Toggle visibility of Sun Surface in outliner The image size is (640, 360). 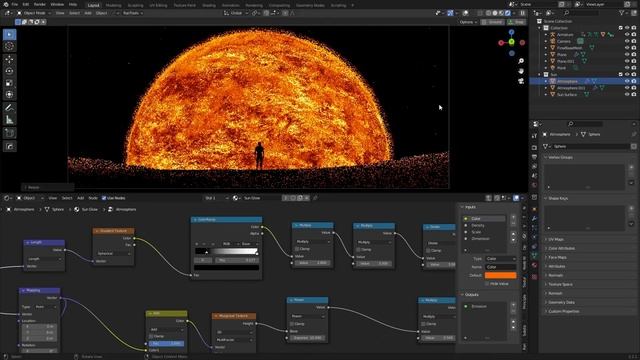pos(627,94)
